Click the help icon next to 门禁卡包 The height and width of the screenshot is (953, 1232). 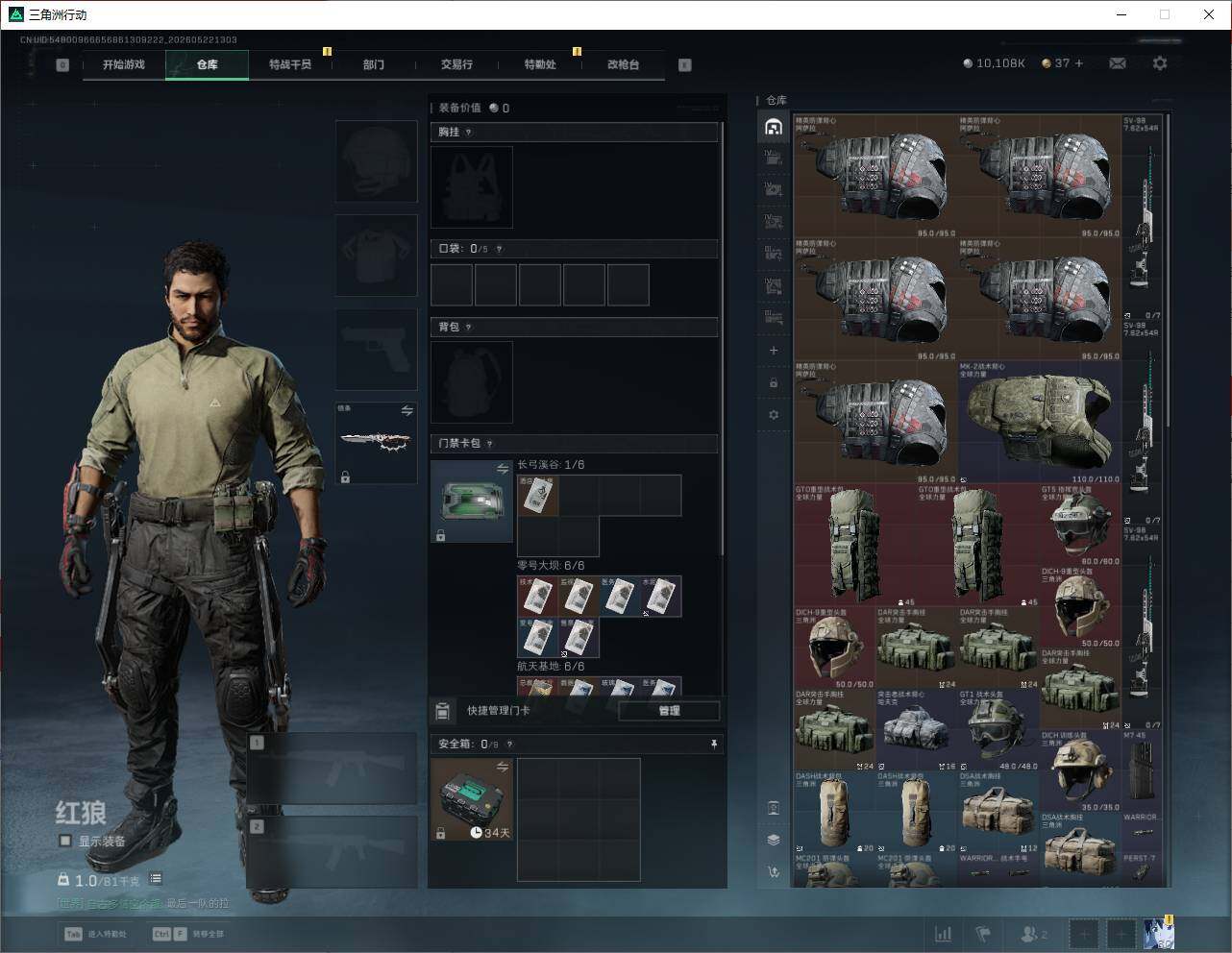click(490, 444)
